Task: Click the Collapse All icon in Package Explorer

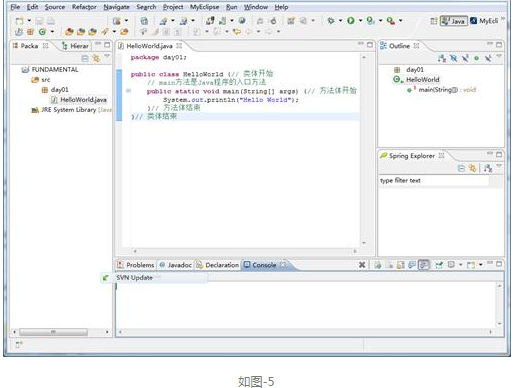Action: (x=85, y=59)
